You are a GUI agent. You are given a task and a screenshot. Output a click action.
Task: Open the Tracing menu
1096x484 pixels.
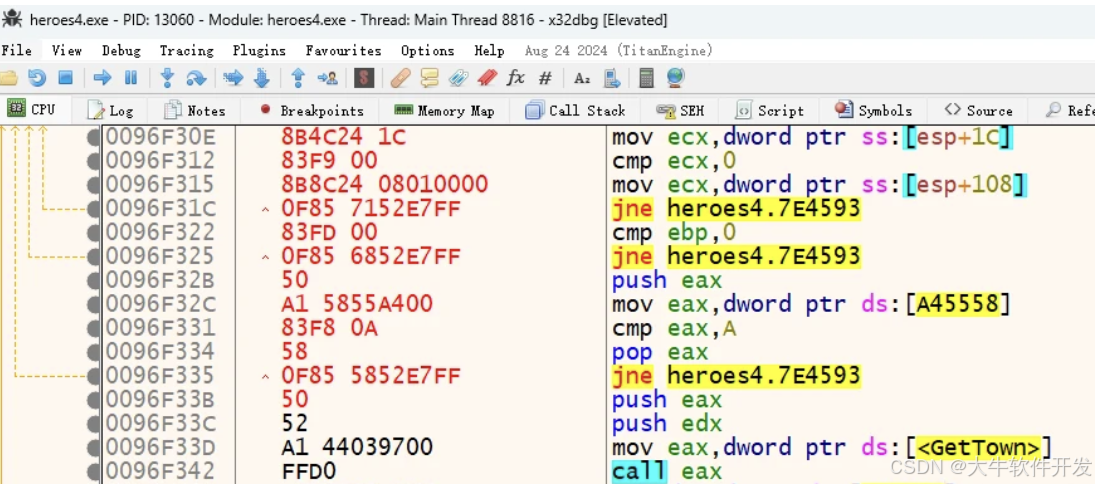click(x=187, y=50)
